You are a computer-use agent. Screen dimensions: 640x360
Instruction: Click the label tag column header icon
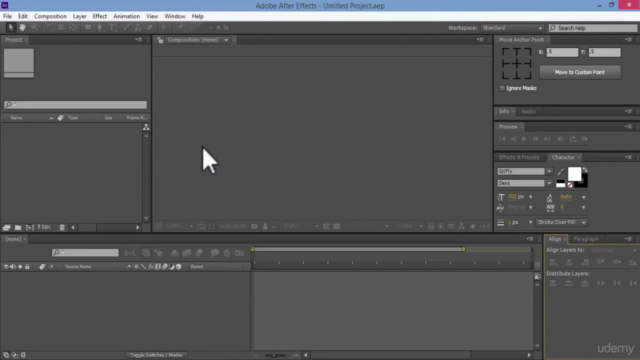click(42, 267)
